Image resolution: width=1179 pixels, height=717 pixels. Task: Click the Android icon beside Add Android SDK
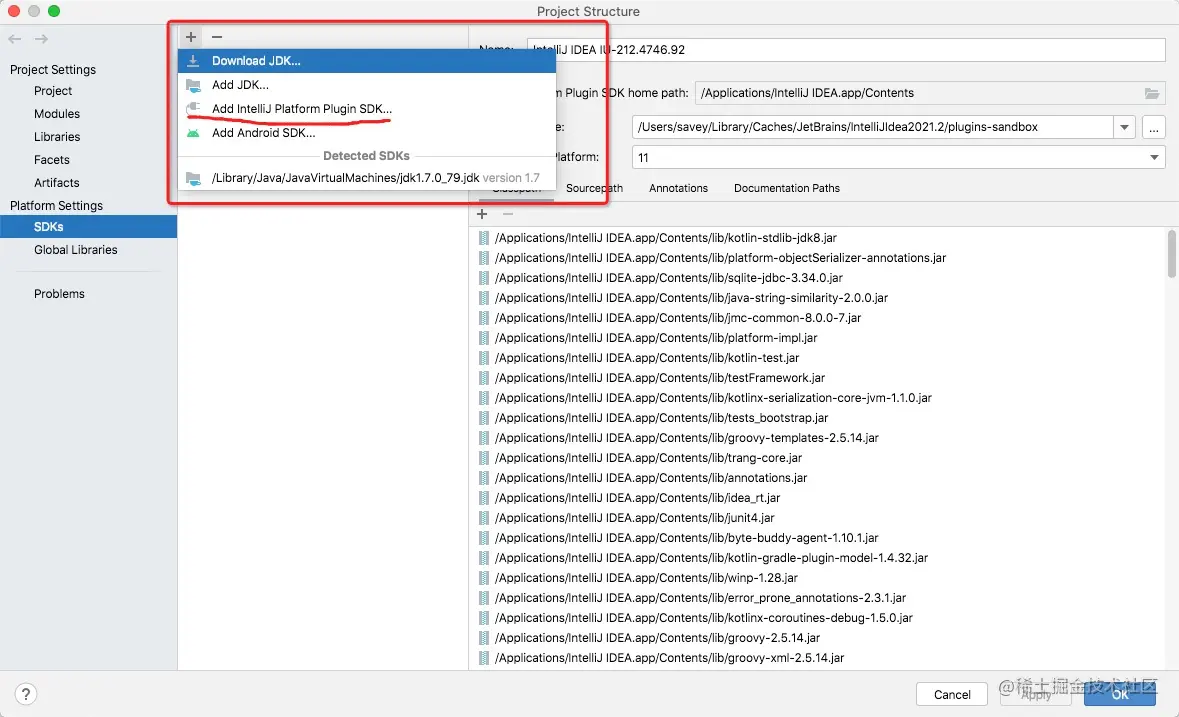pos(193,133)
